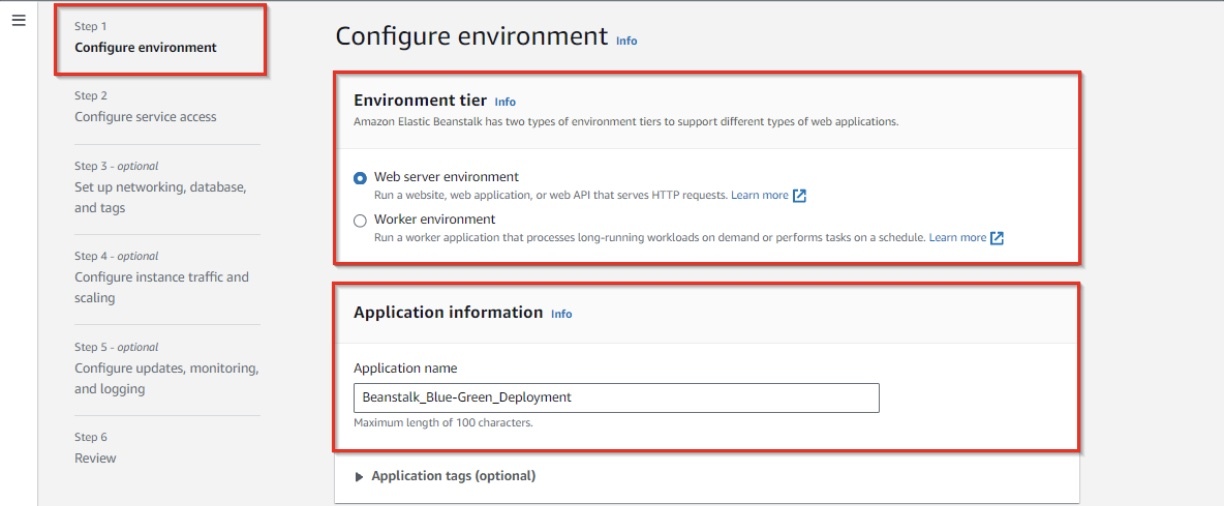
Task: Click Info link beside Environment tier heading
Action: click(x=505, y=102)
